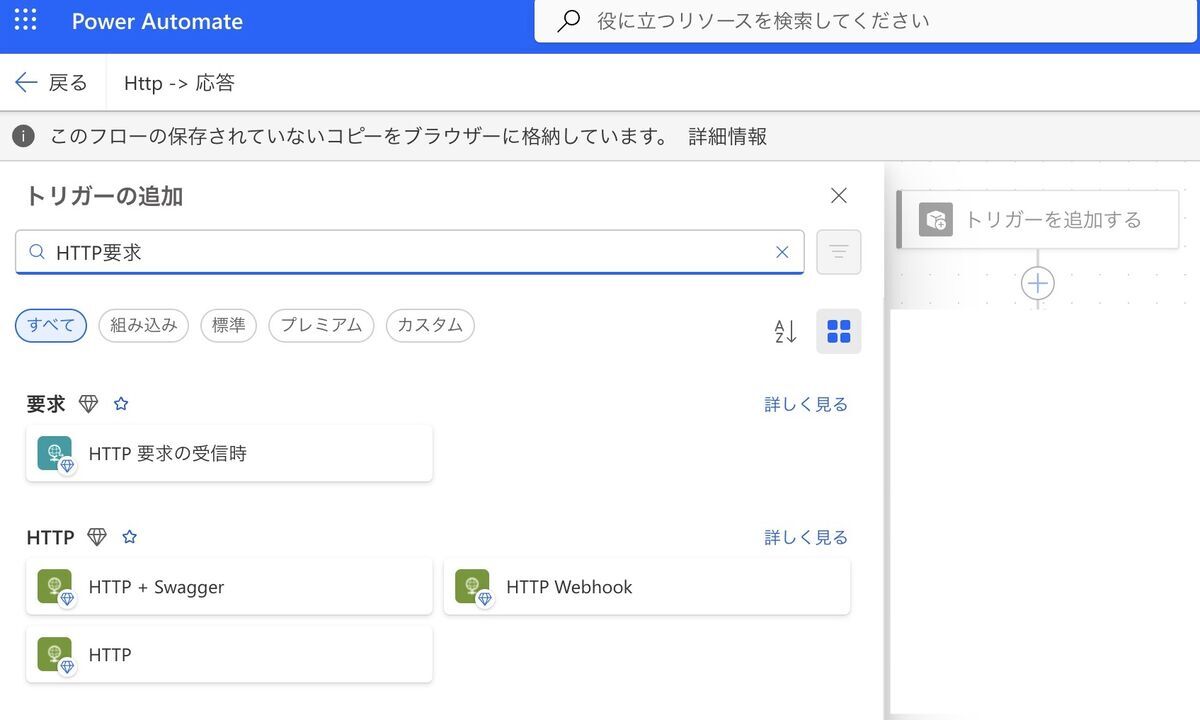Open the 詳細情報 link
The height and width of the screenshot is (720, 1200).
coord(728,137)
